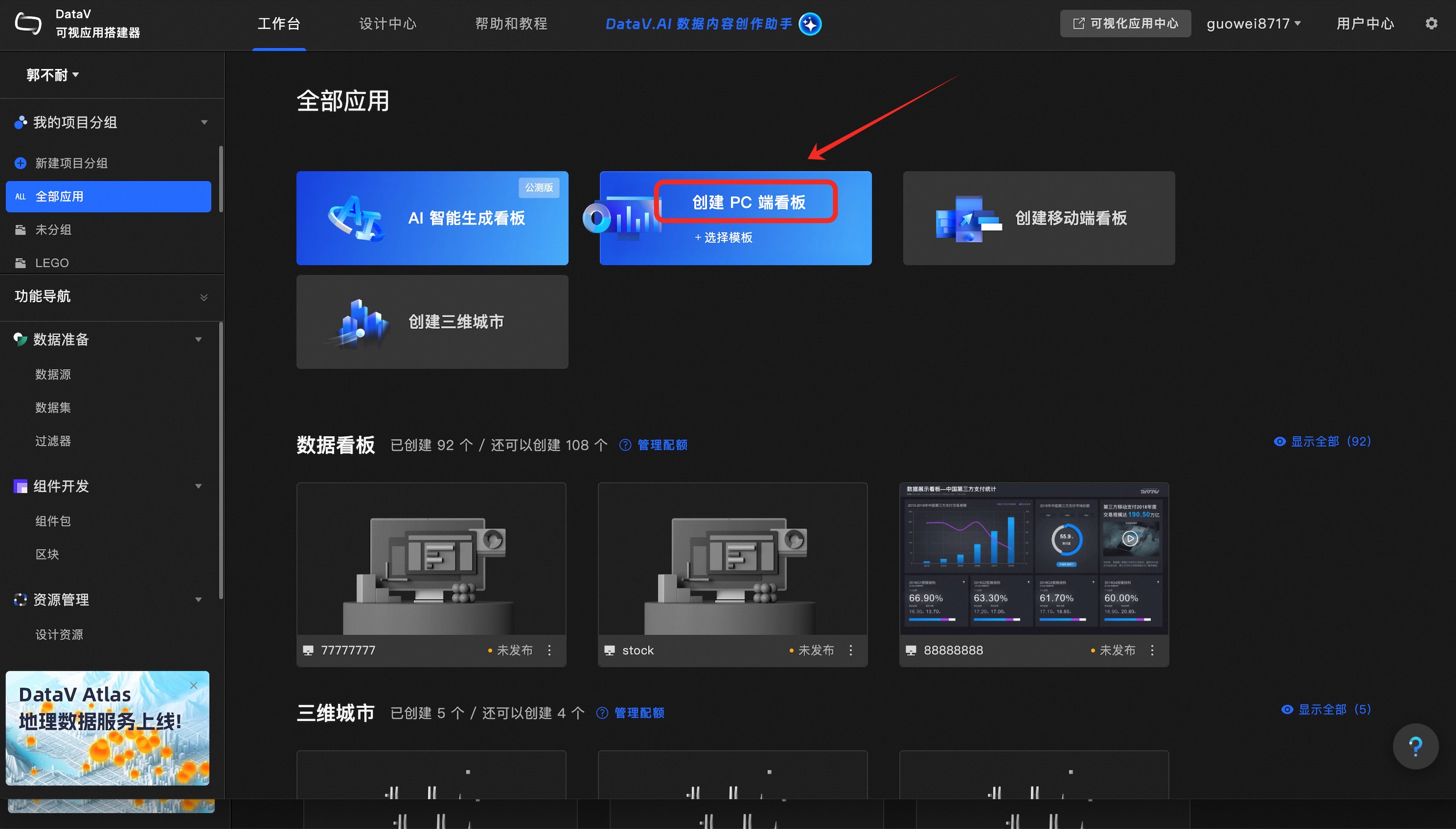The width and height of the screenshot is (1456, 829).
Task: Open the 管理配额 link beside 数据看板
Action: click(661, 445)
